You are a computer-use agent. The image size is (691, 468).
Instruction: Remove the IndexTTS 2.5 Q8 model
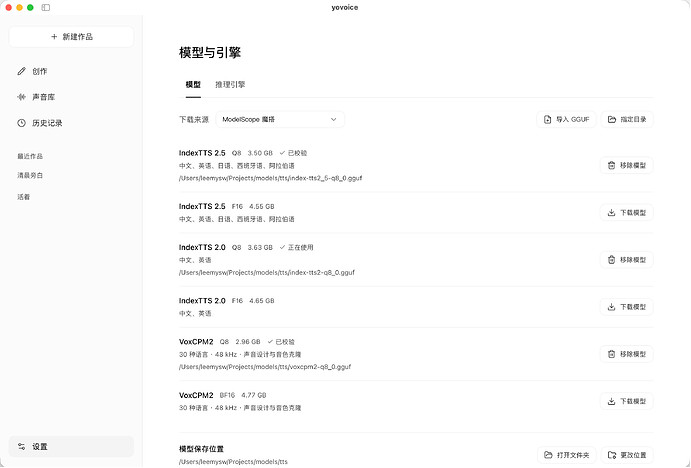(x=627, y=166)
